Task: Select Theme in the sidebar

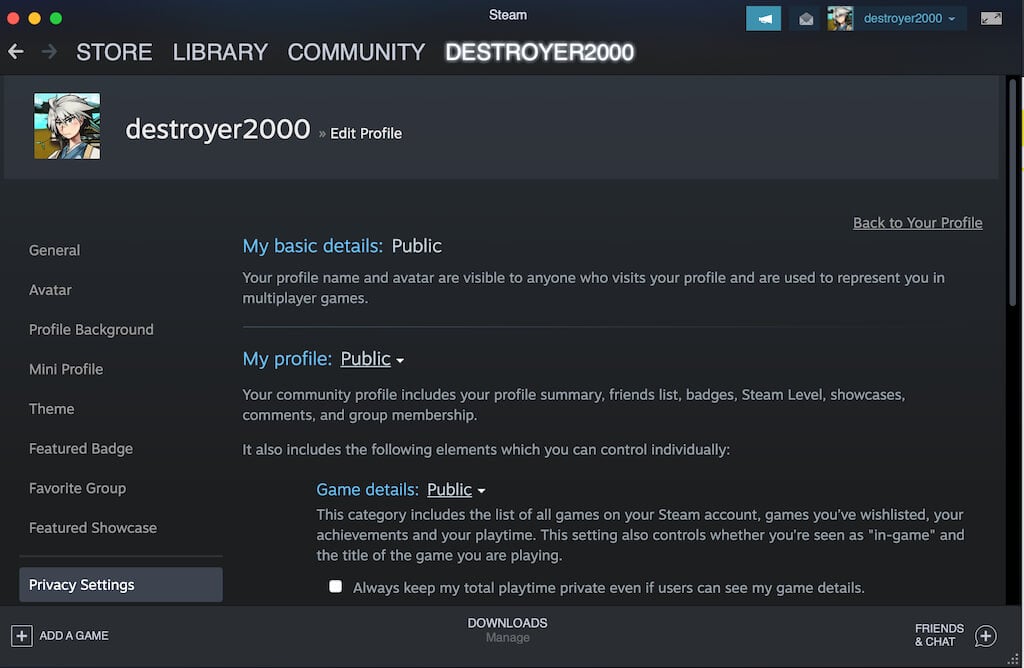Action: click(x=52, y=409)
